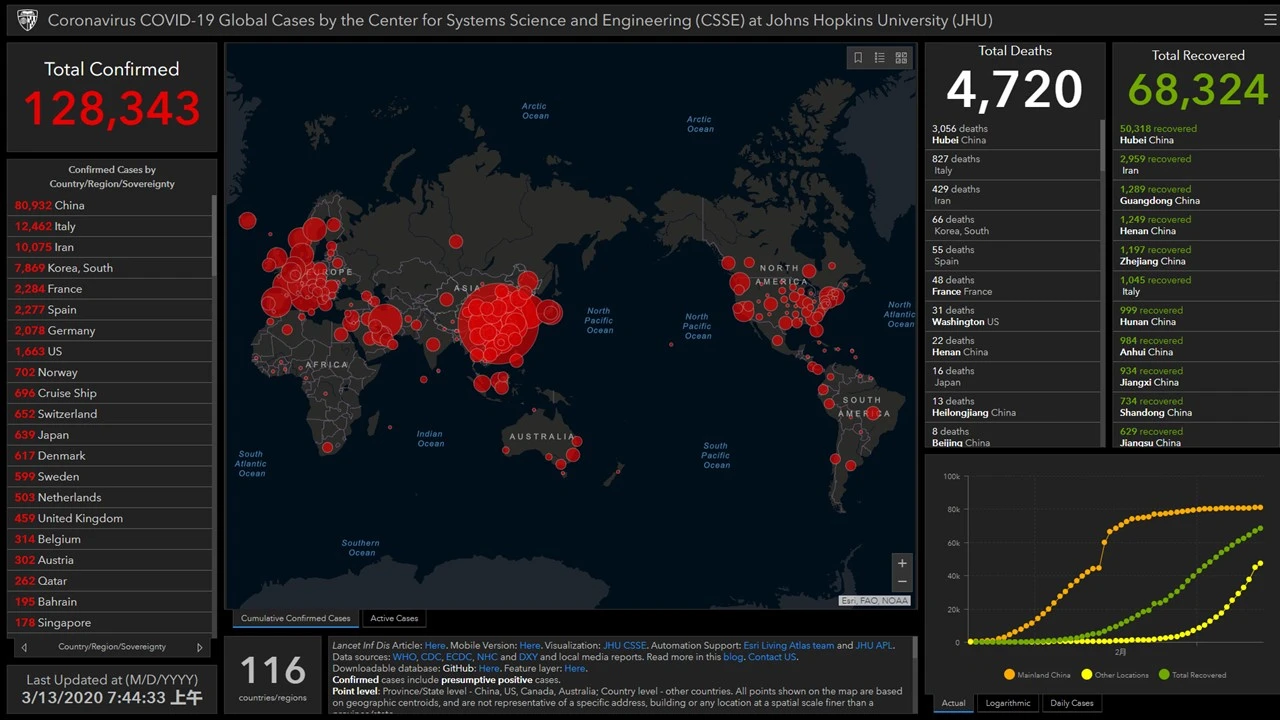
Task: Follow the JHU CSSE link
Action: (x=625, y=646)
